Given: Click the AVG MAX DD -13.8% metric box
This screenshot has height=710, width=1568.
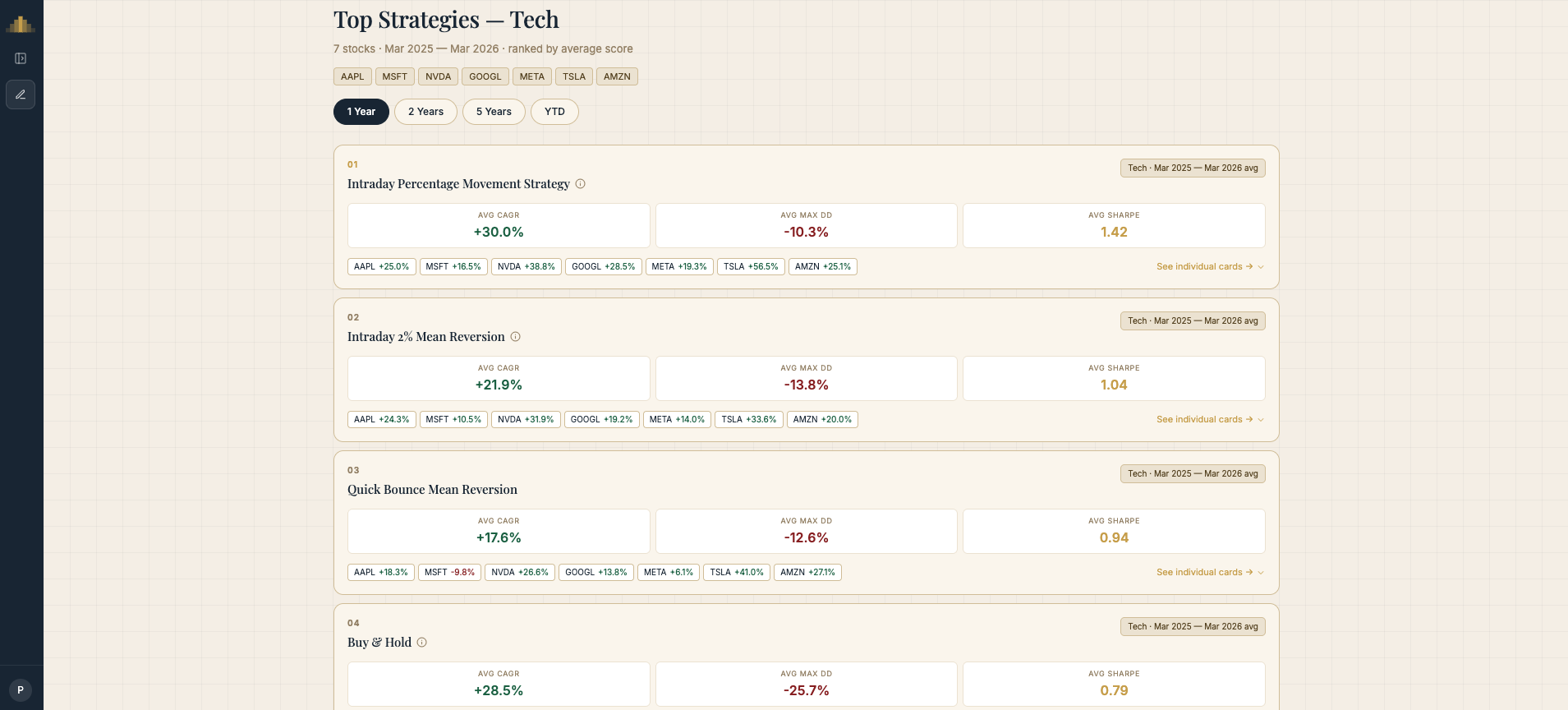Looking at the screenshot, I should pyautogui.click(x=807, y=378).
